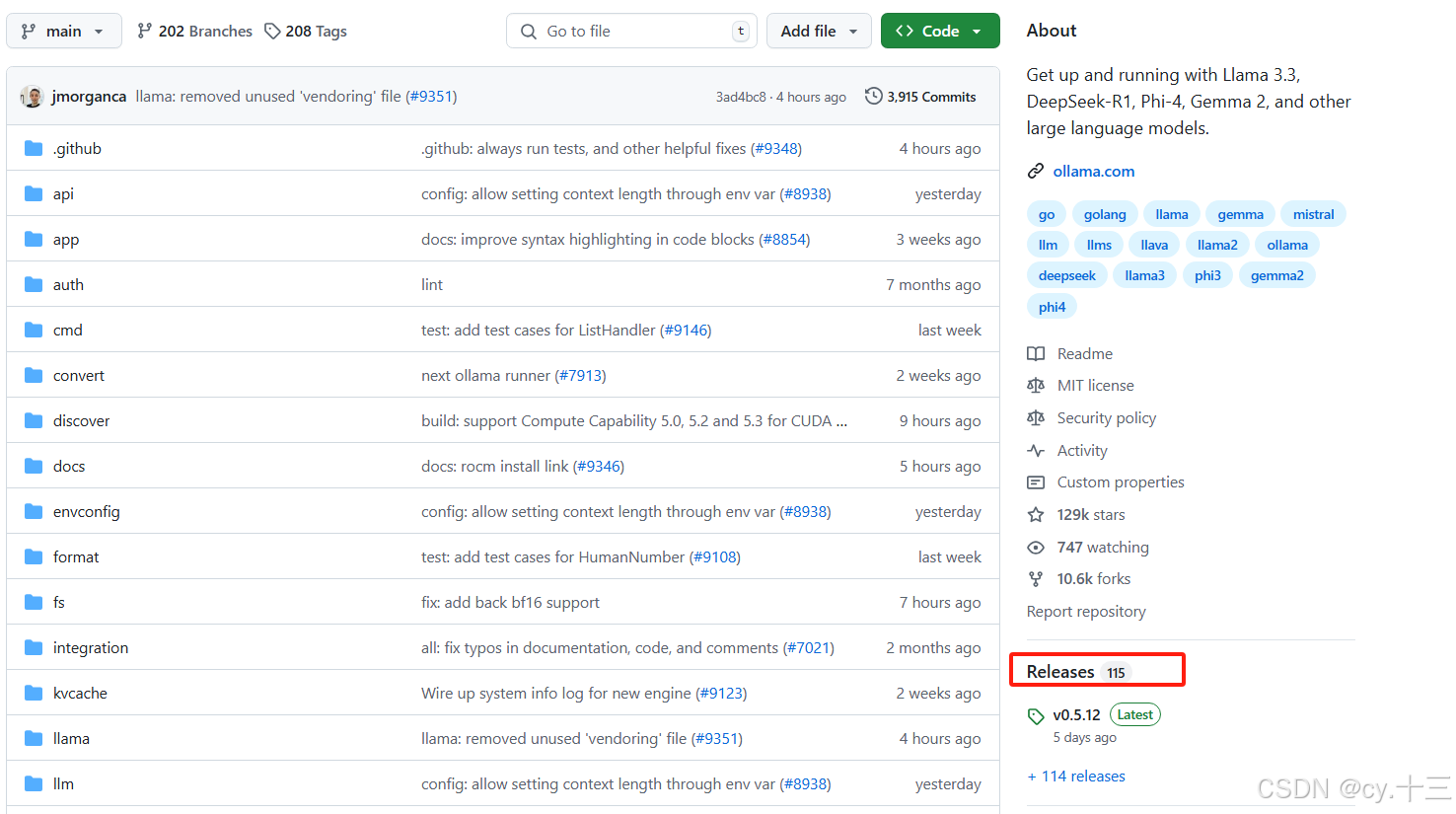This screenshot has height=814, width=1456.
Task: Open jmorganca author profile link
Action: (89, 97)
